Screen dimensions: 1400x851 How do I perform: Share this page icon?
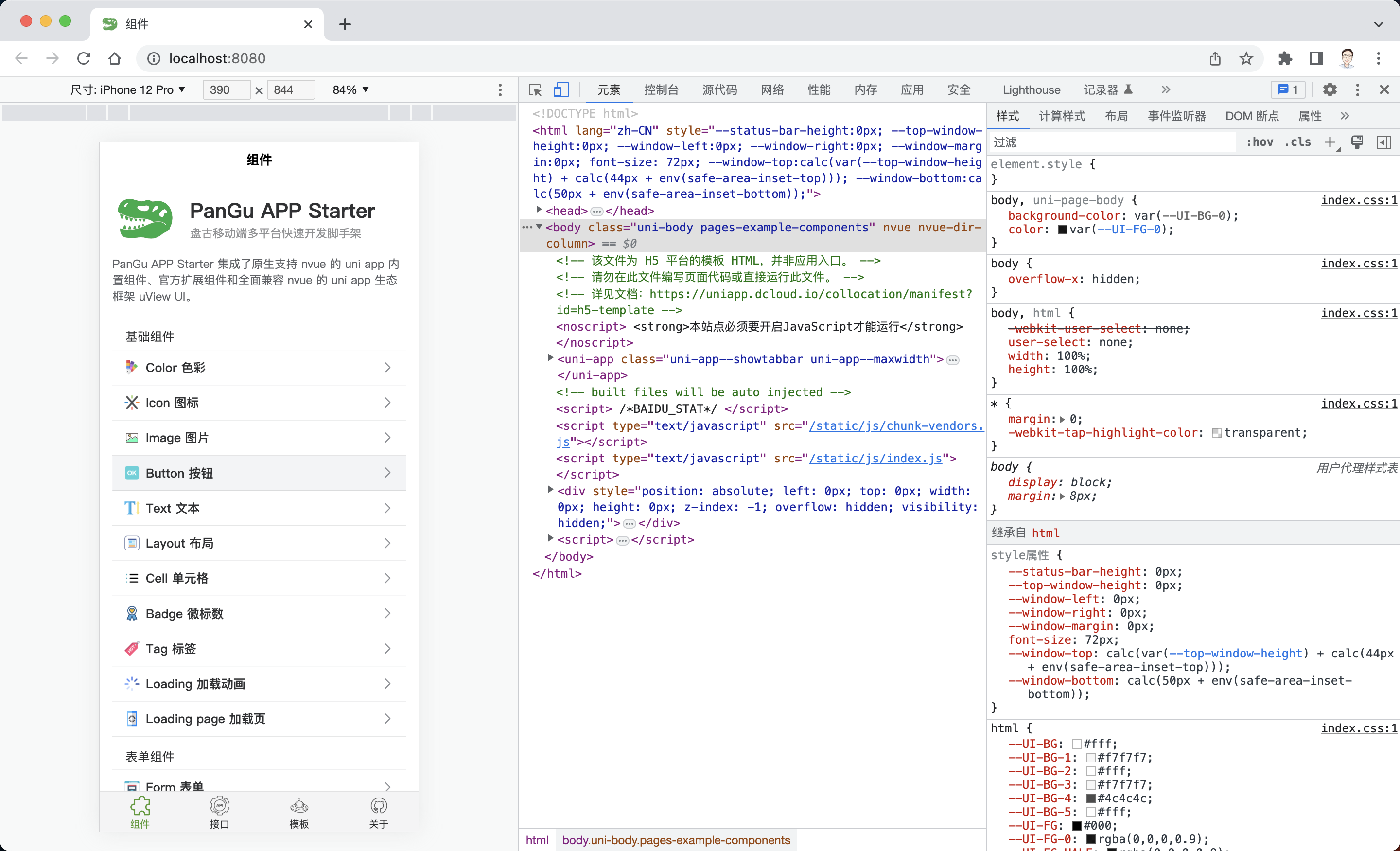[1215, 58]
